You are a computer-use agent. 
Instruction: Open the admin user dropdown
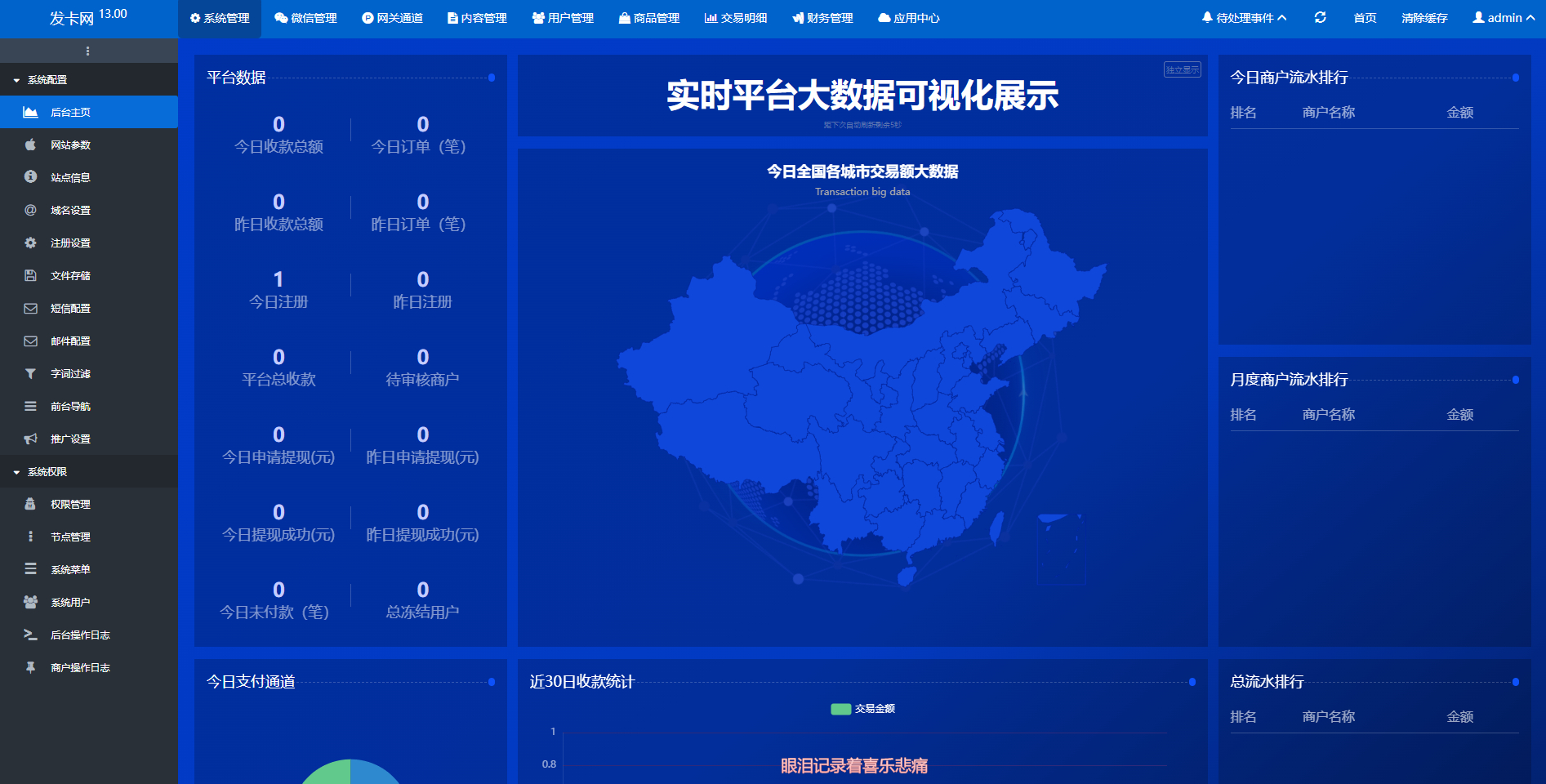pyautogui.click(x=1503, y=18)
